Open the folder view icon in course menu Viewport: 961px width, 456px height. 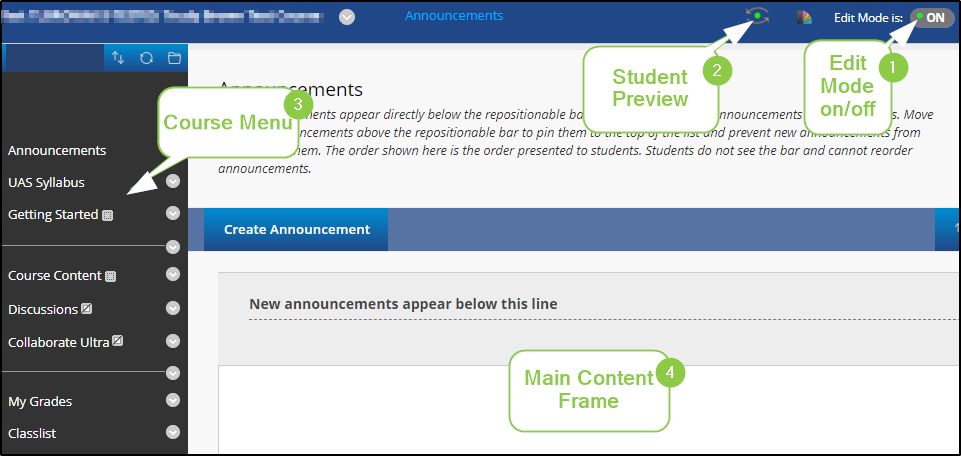(x=174, y=58)
